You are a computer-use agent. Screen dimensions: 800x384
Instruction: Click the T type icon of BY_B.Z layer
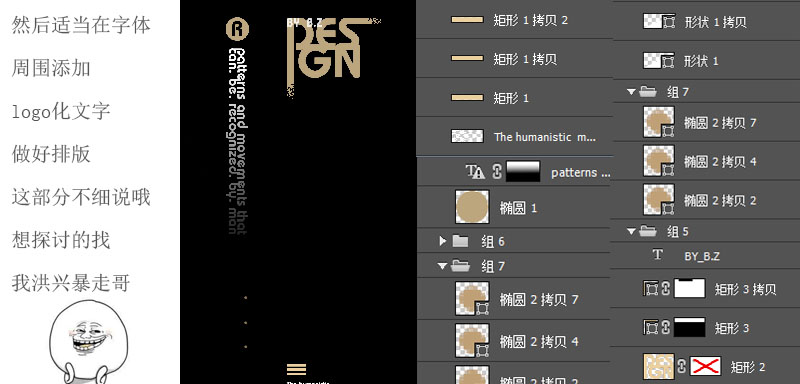tap(658, 254)
